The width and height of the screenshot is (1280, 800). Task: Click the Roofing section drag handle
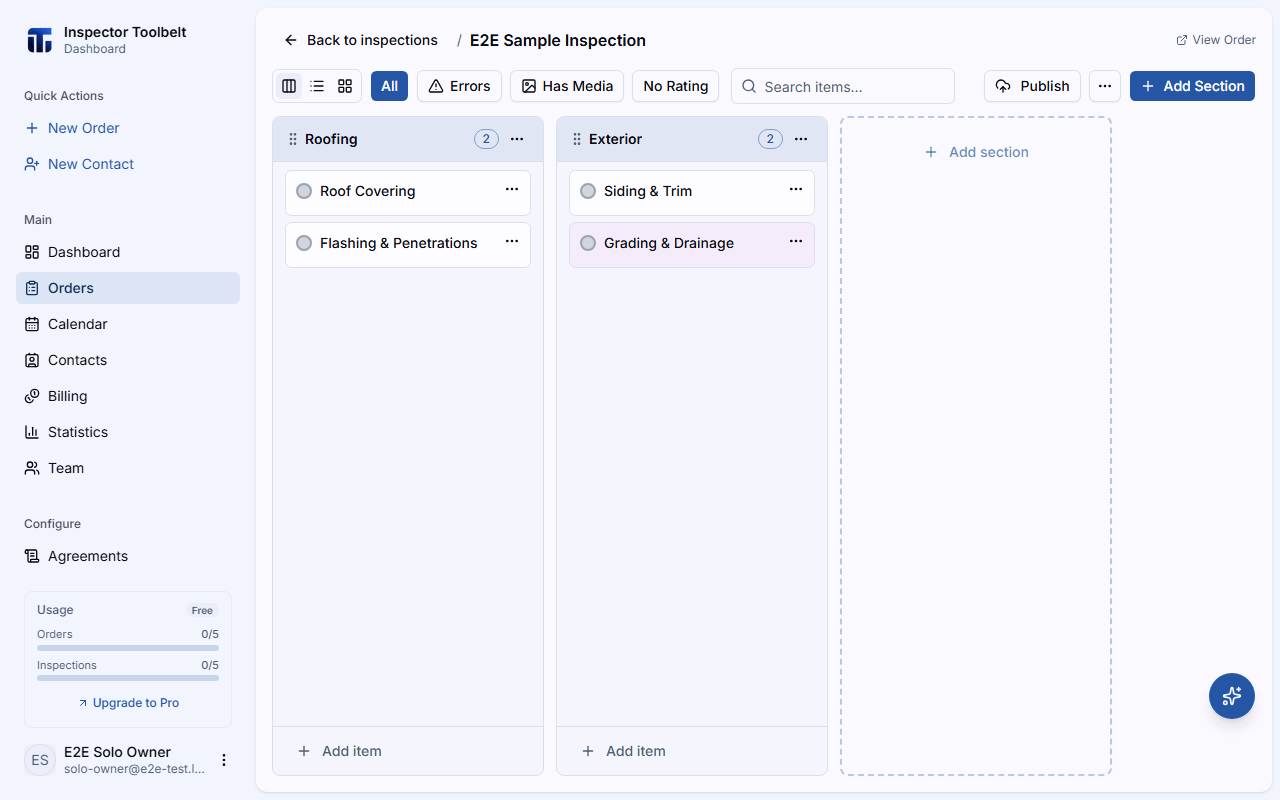coord(293,139)
